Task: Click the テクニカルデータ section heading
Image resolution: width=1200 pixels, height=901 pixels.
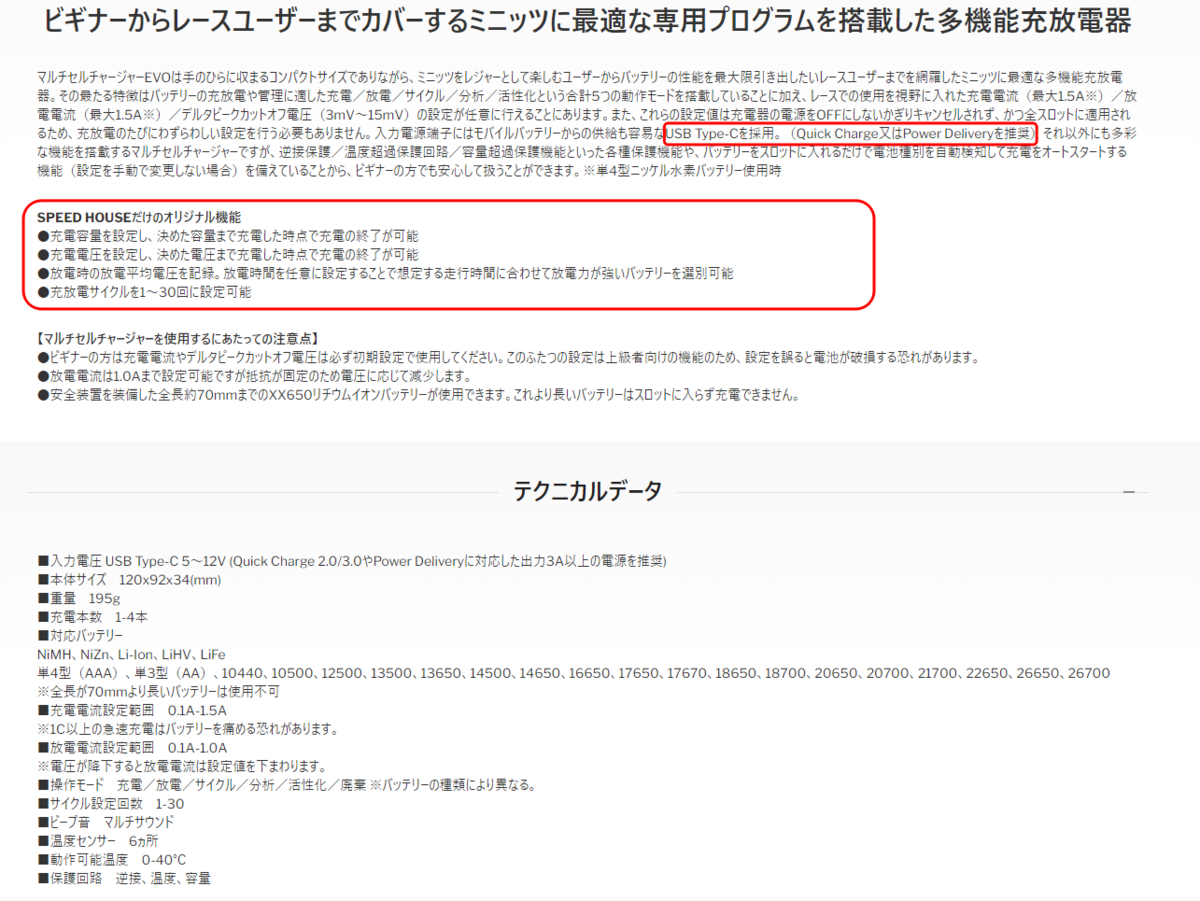Action: tap(587, 491)
